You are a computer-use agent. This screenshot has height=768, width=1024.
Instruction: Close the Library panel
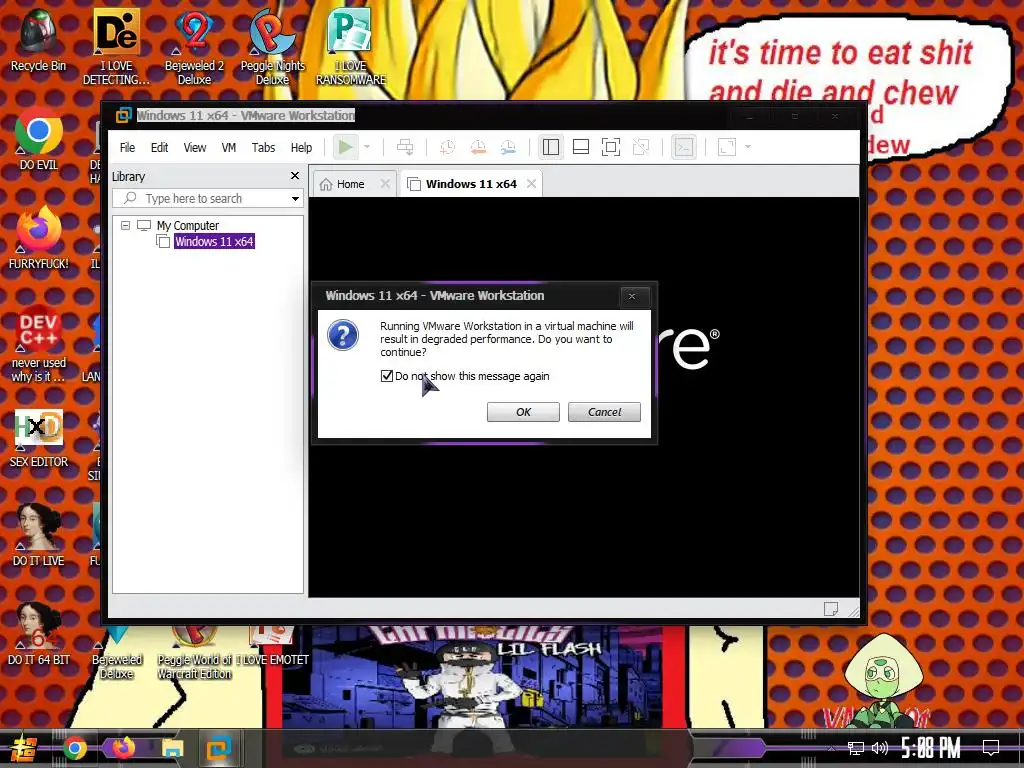click(x=295, y=176)
